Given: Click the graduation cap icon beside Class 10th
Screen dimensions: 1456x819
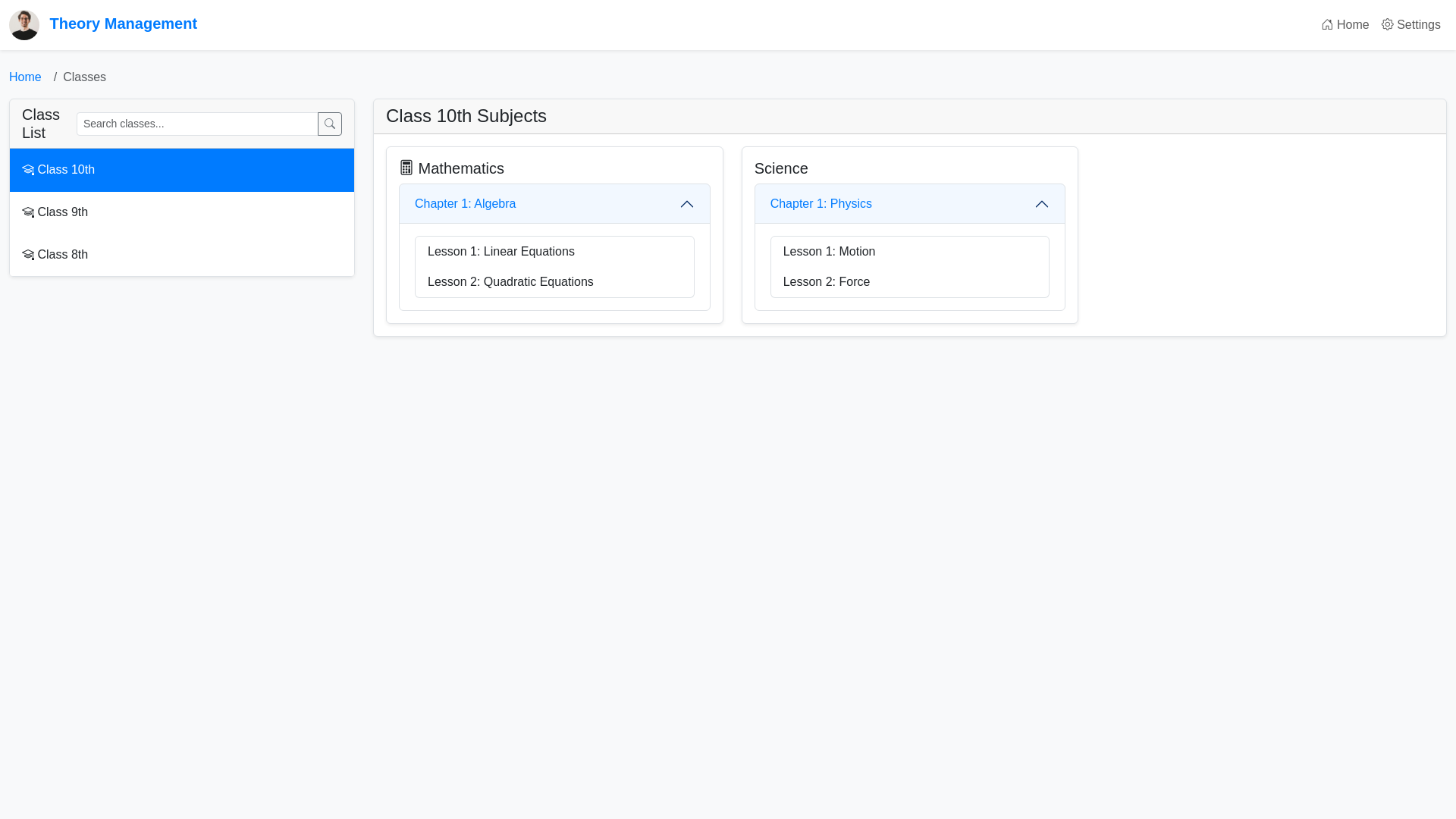Looking at the screenshot, I should 28,170.
